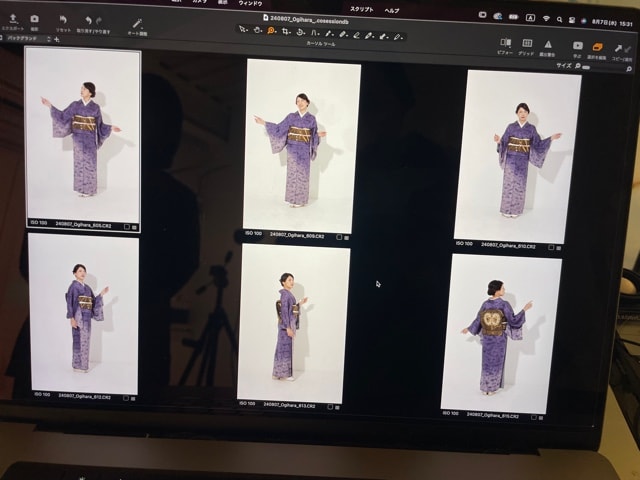Select the last cursor tool in the row
Image resolution: width=640 pixels, height=480 pixels.
(x=398, y=37)
